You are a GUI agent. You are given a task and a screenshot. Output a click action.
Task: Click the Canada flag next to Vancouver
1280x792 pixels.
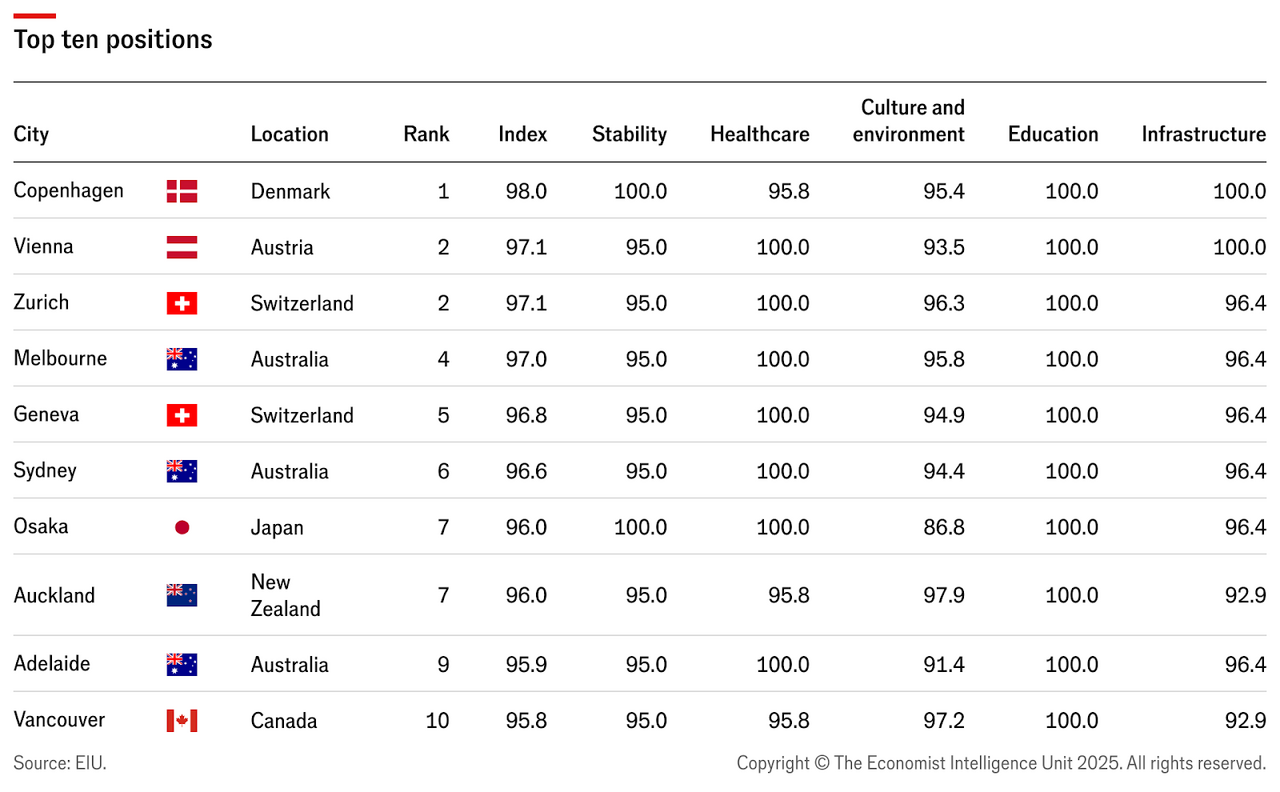click(182, 720)
